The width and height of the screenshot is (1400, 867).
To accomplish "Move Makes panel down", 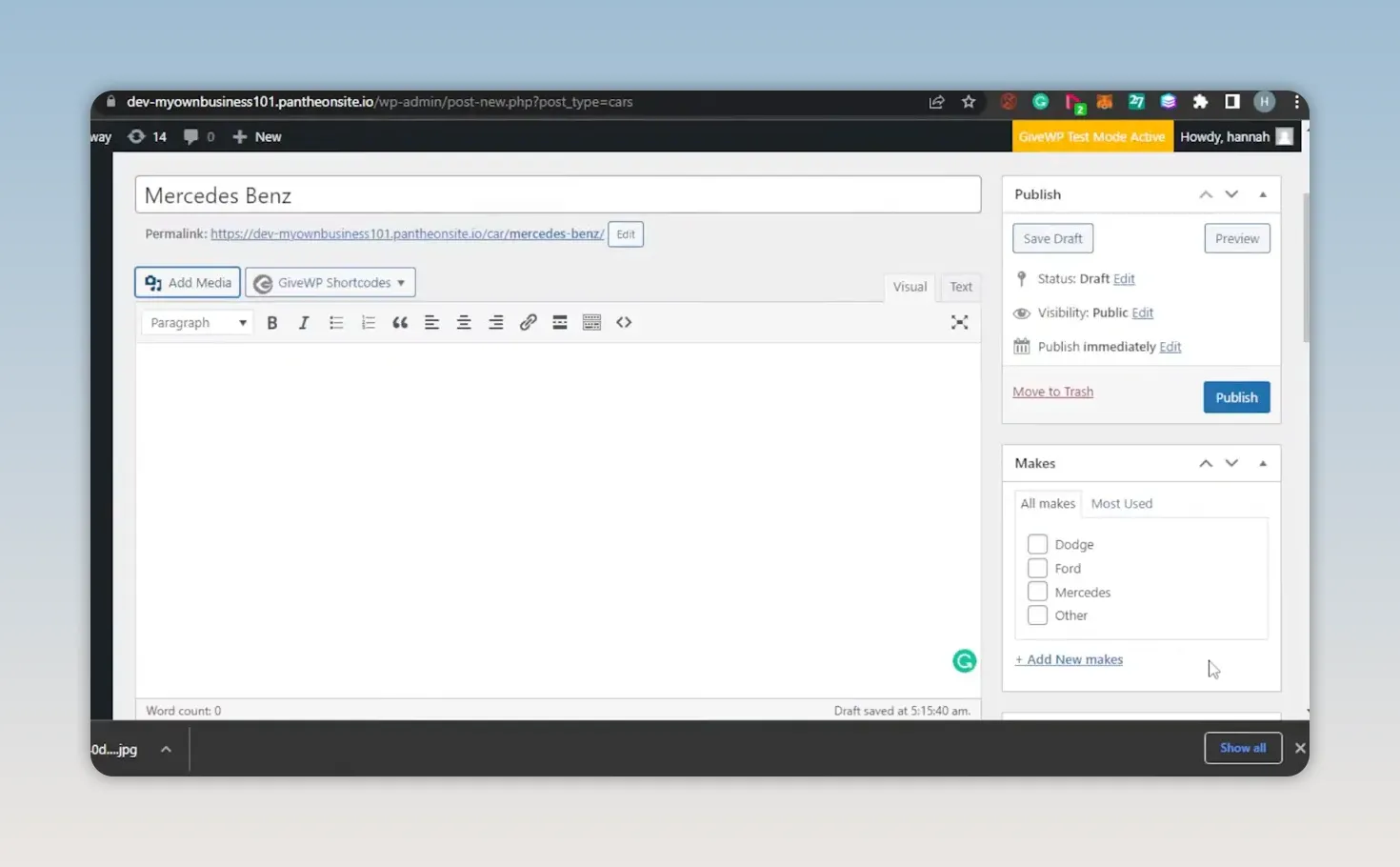I will pyautogui.click(x=1231, y=463).
